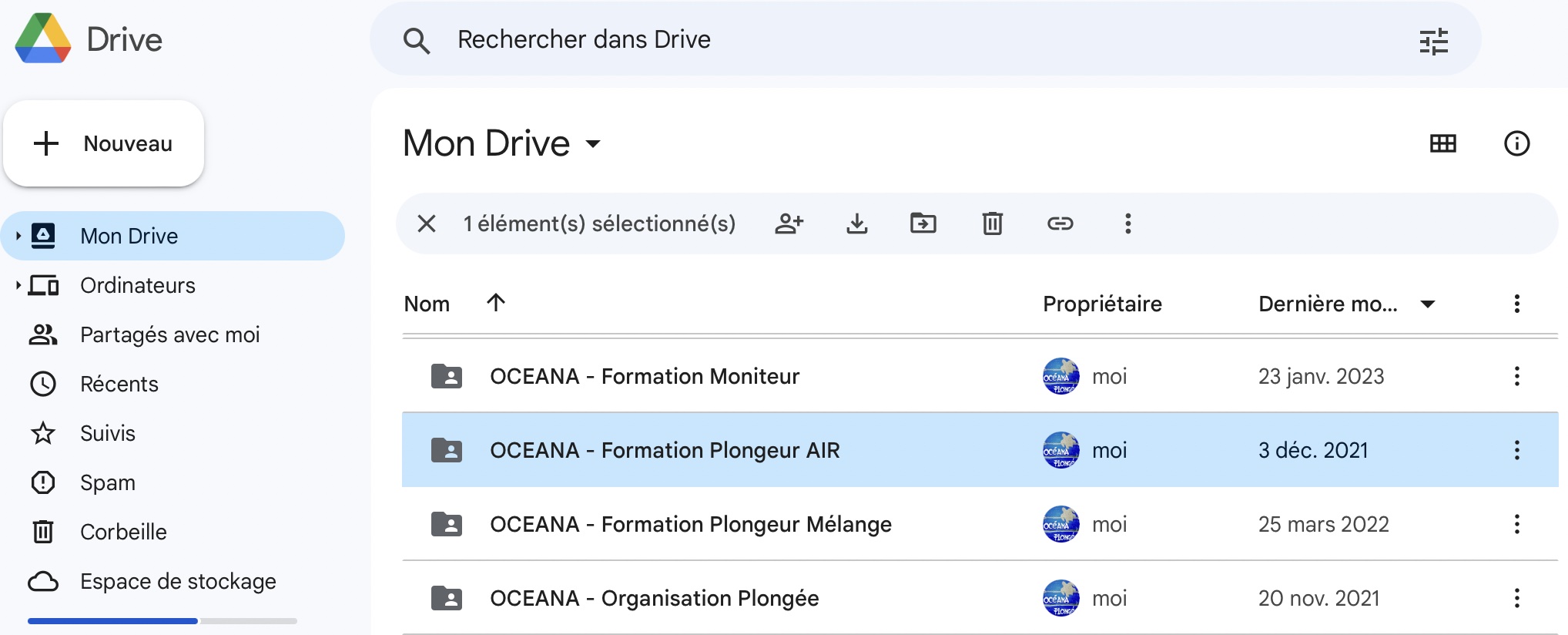Image resolution: width=1568 pixels, height=635 pixels.
Task: Open more actions for OCEANA - Formation Moniteur
Action: [1517, 376]
